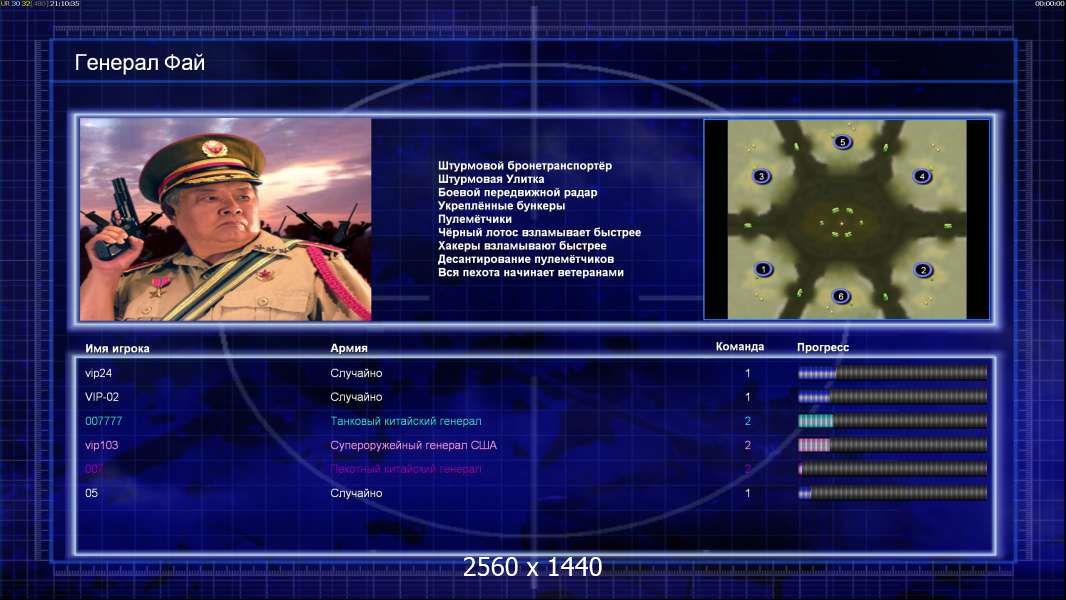Click the VIP-02 loading progress bar
The image size is (1066, 600).
pyautogui.click(x=893, y=396)
